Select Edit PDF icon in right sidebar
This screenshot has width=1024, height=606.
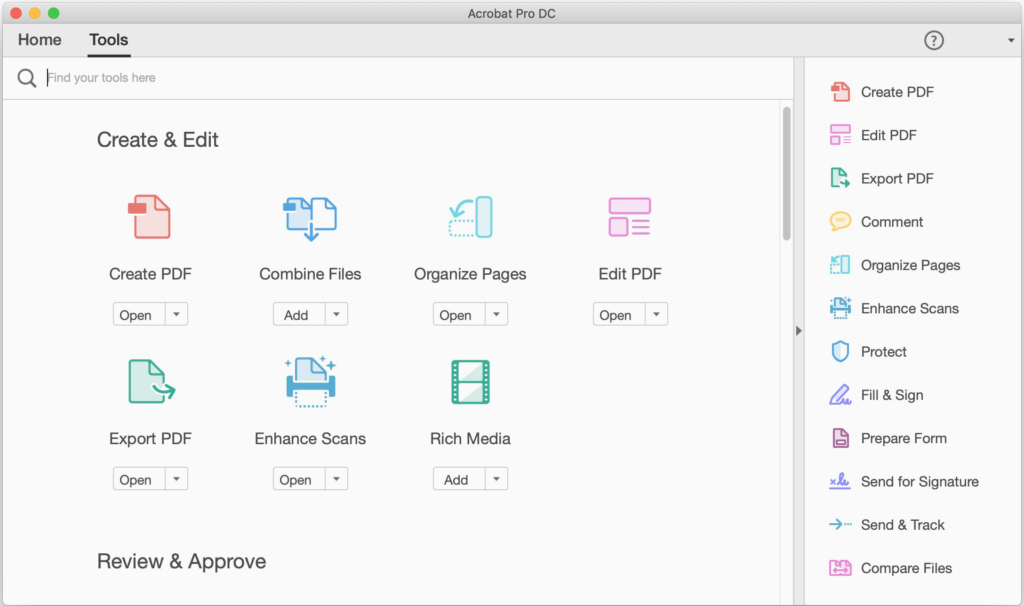click(x=840, y=135)
